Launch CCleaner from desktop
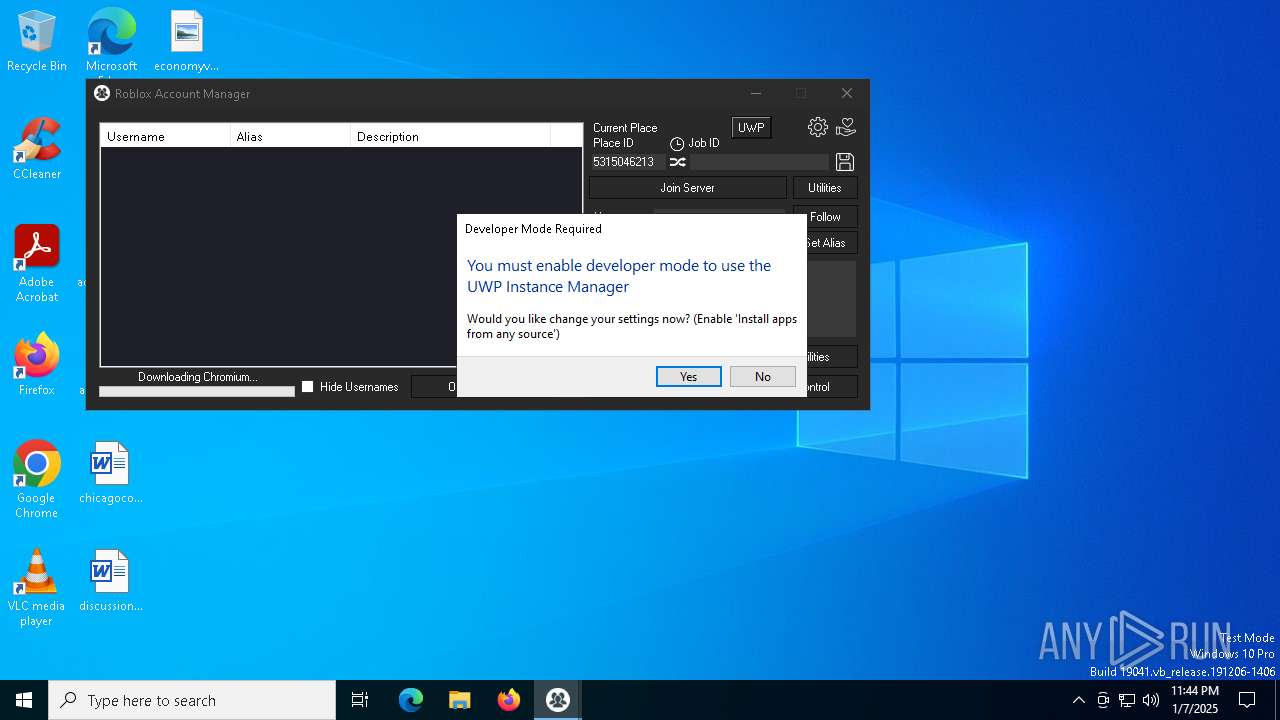Screen dimensions: 1280x720 [37, 149]
